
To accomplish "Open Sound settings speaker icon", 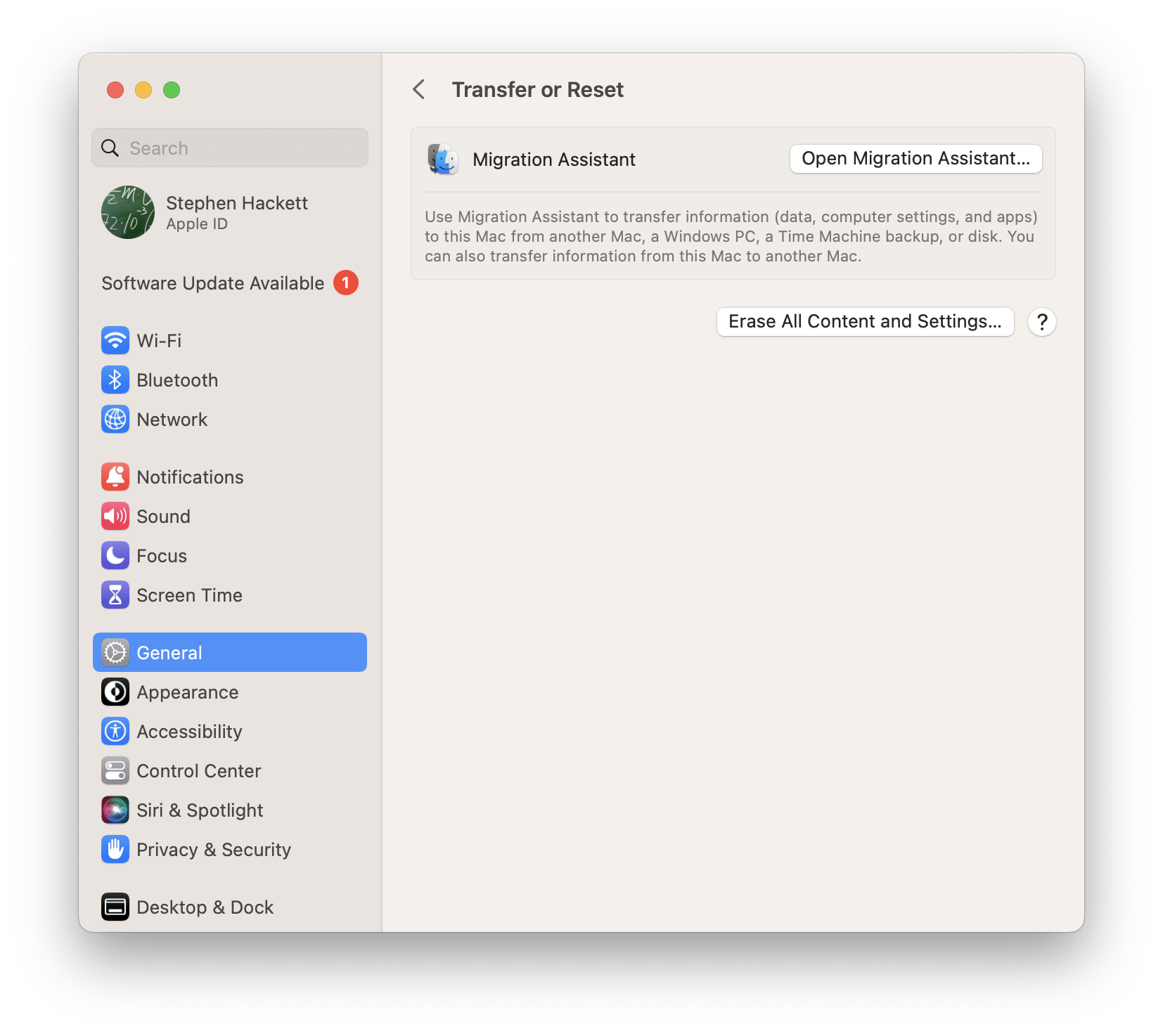I will [x=115, y=517].
